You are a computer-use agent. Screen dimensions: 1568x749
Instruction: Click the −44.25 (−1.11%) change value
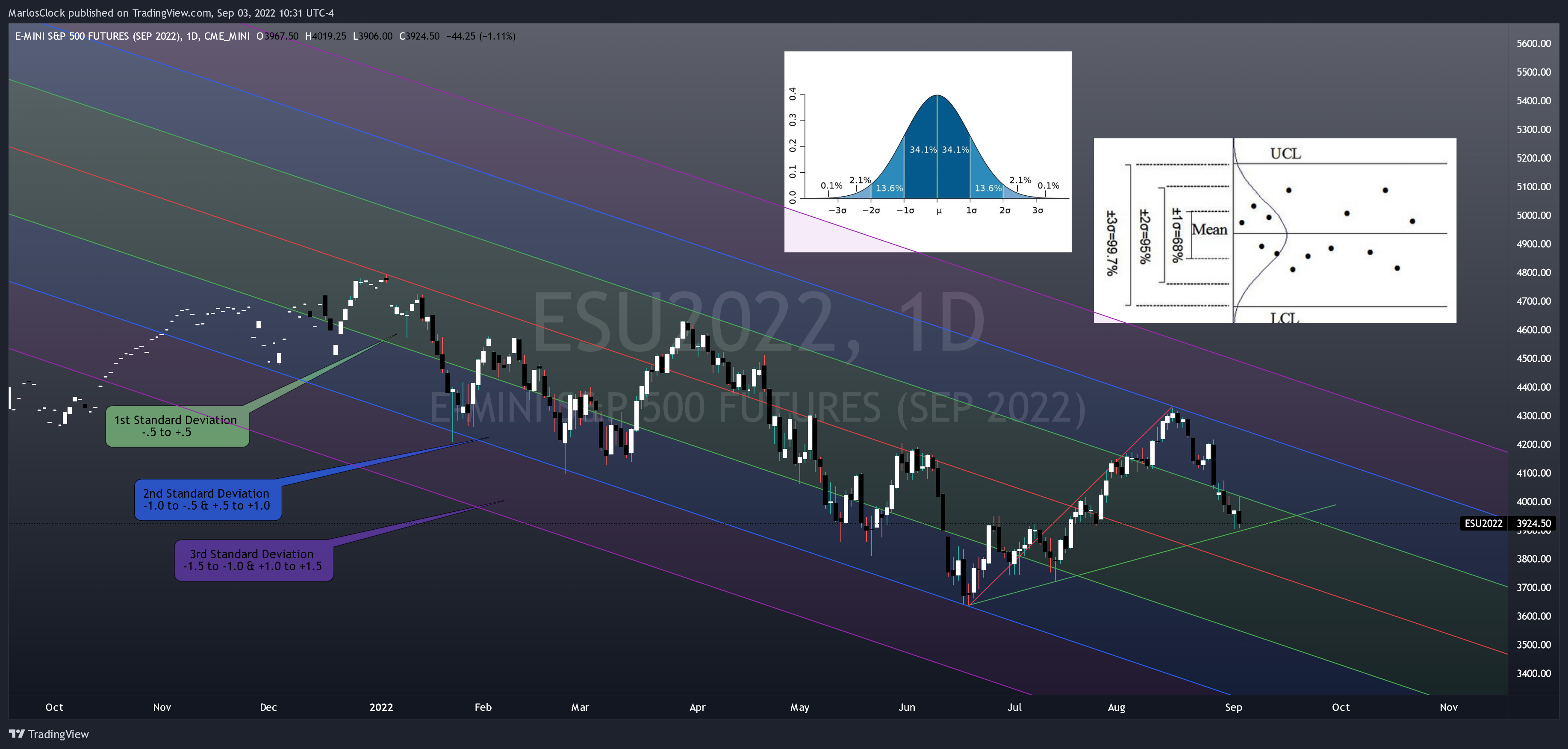(481, 36)
